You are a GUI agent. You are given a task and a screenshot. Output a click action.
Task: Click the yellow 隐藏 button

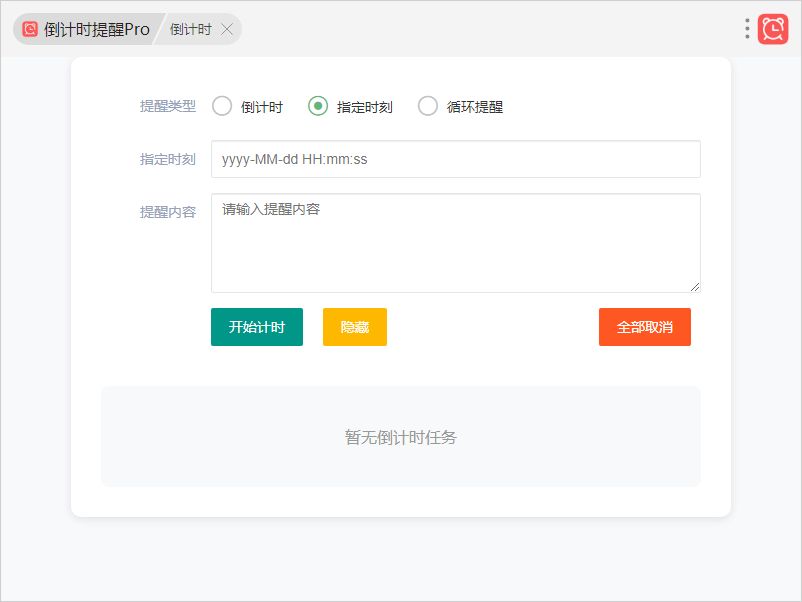355,327
